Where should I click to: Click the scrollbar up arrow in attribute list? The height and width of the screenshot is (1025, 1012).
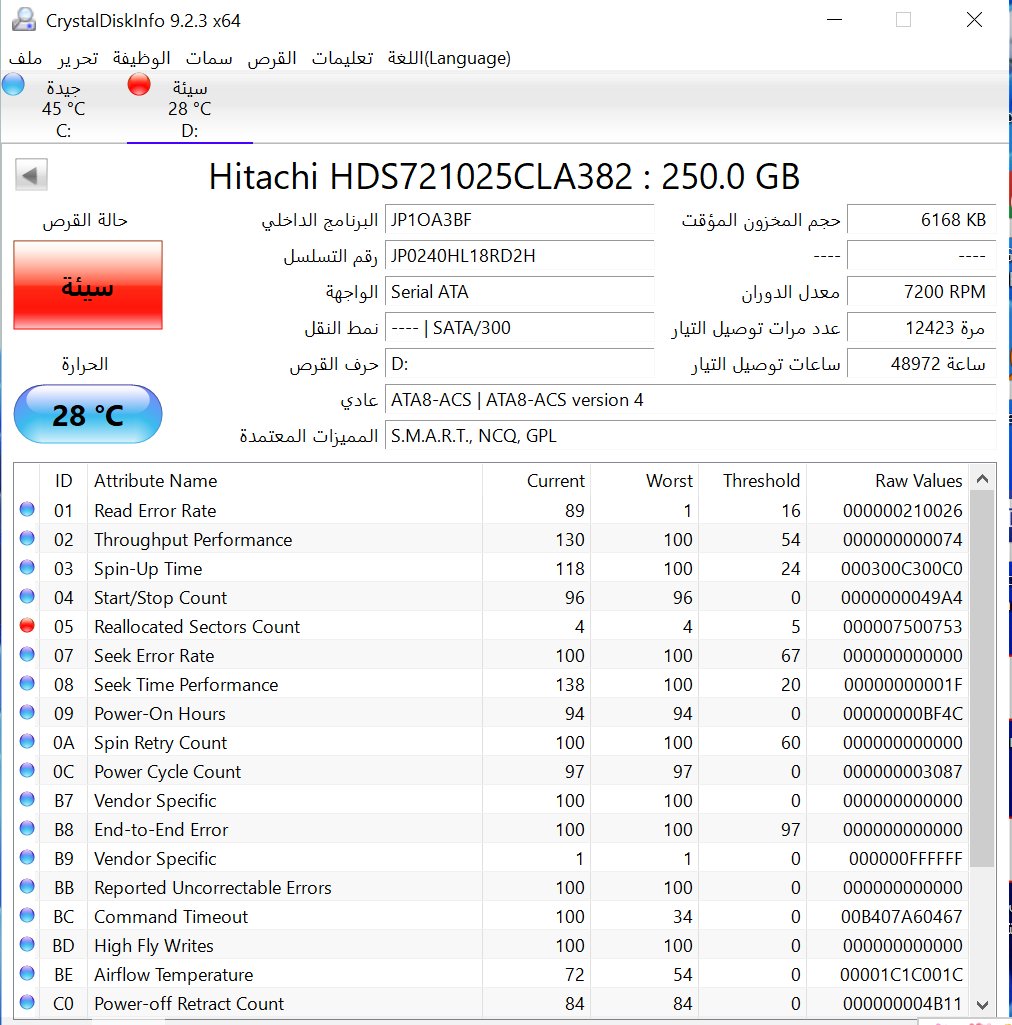point(982,479)
